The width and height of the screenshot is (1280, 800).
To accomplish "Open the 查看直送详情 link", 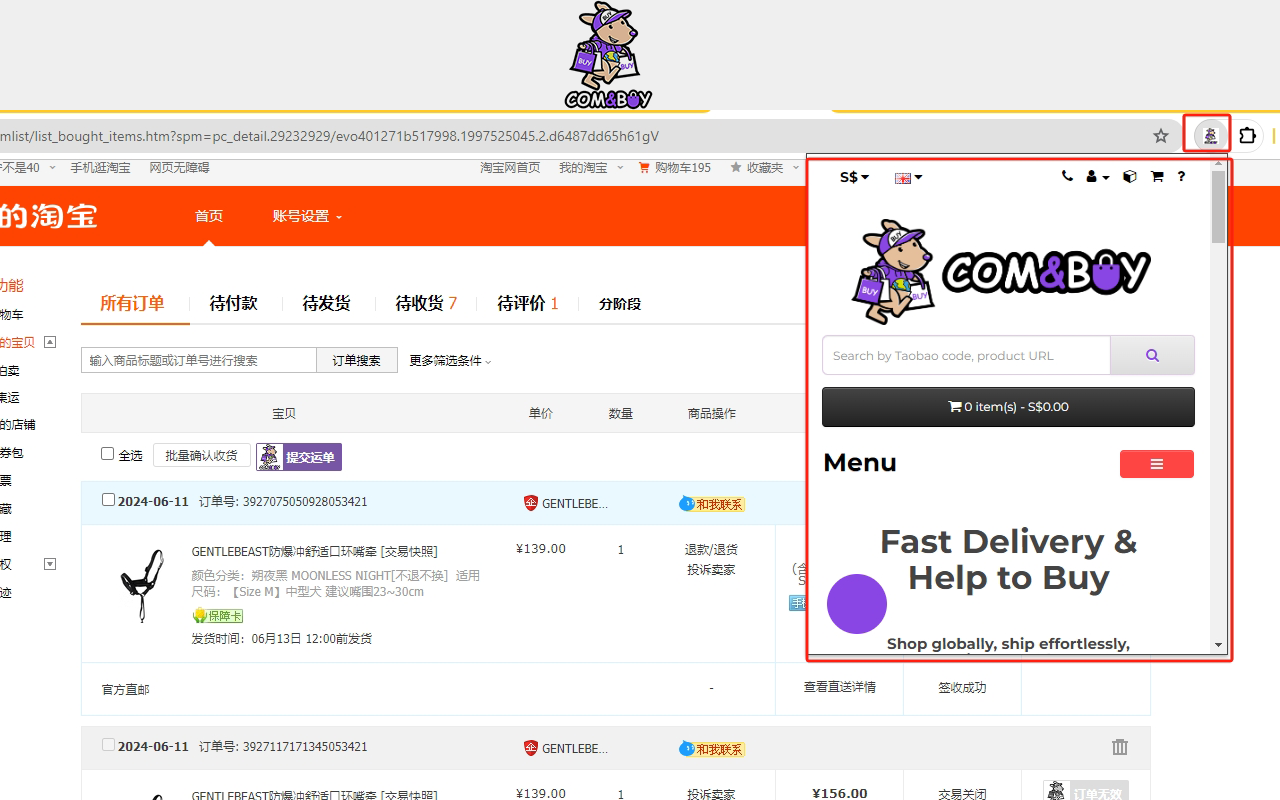I will [839, 687].
